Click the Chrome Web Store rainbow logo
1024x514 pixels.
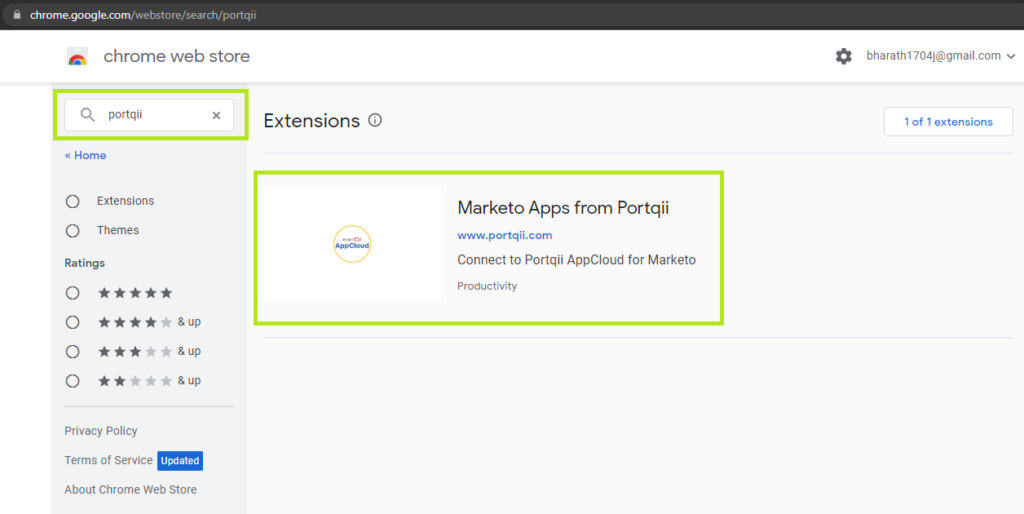(x=78, y=57)
